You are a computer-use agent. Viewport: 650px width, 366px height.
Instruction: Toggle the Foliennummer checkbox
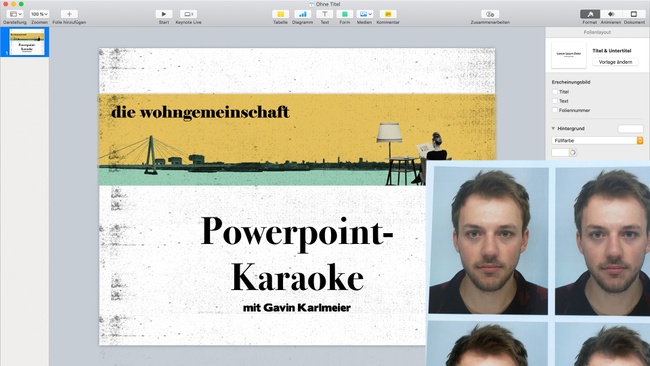click(x=555, y=110)
